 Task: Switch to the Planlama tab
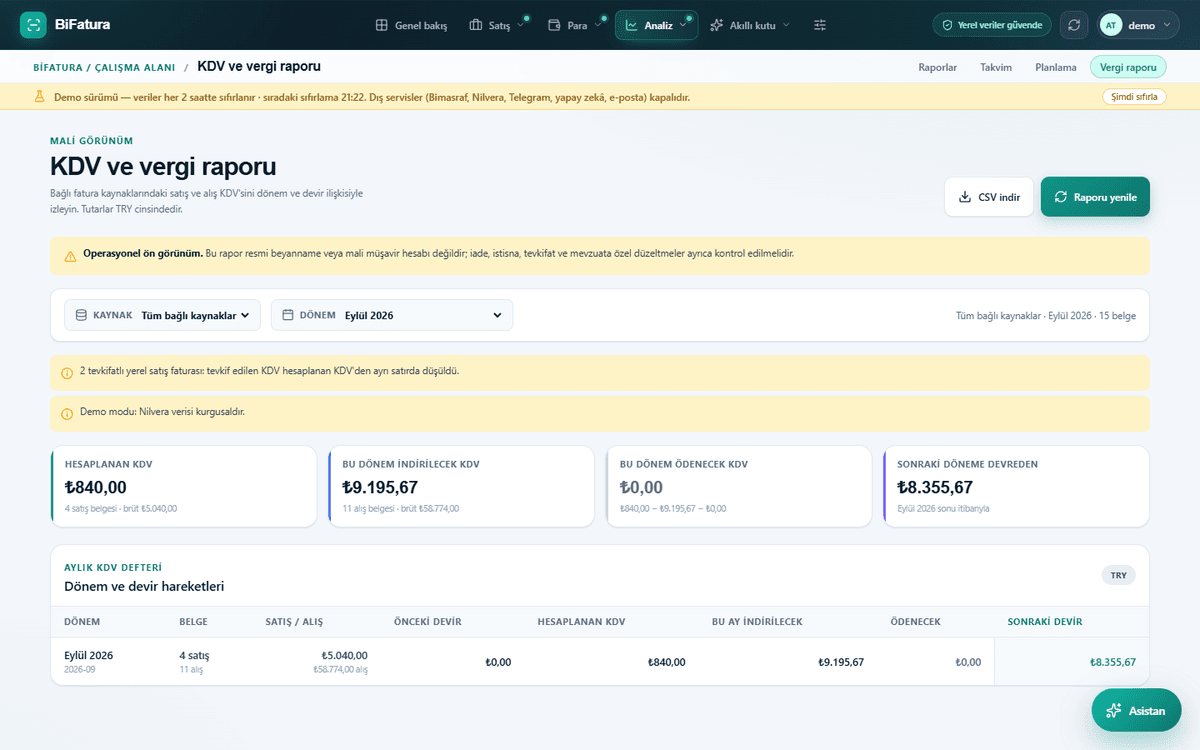(1056, 67)
